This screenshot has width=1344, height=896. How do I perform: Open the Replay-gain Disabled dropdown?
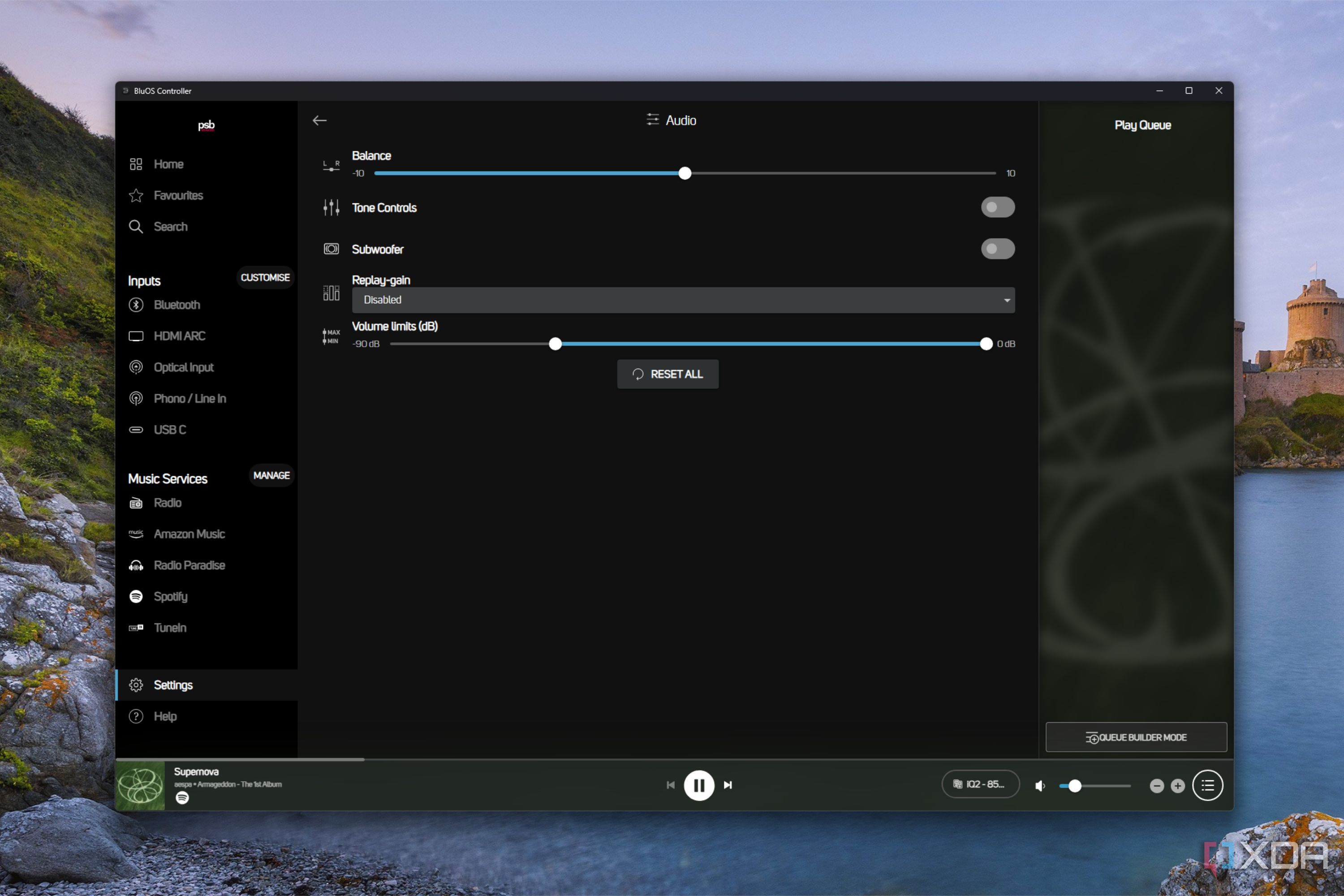tap(684, 300)
